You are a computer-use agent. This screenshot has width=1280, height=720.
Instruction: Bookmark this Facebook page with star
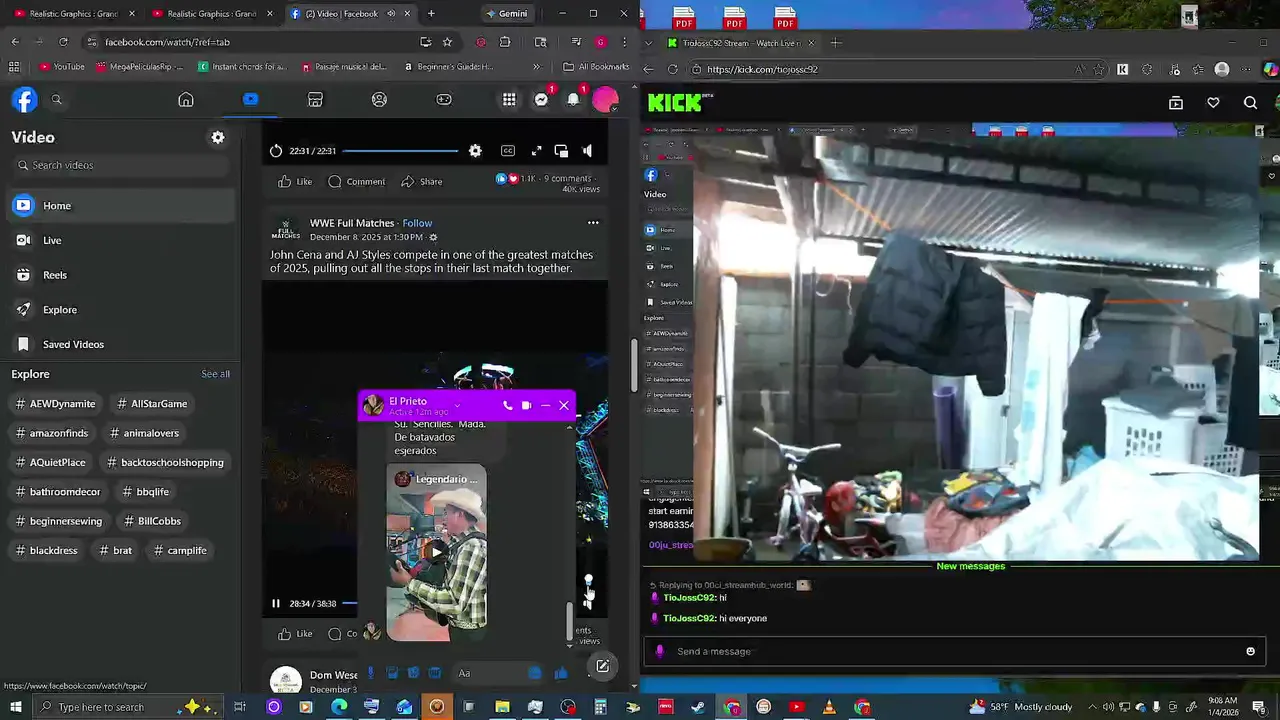447,42
